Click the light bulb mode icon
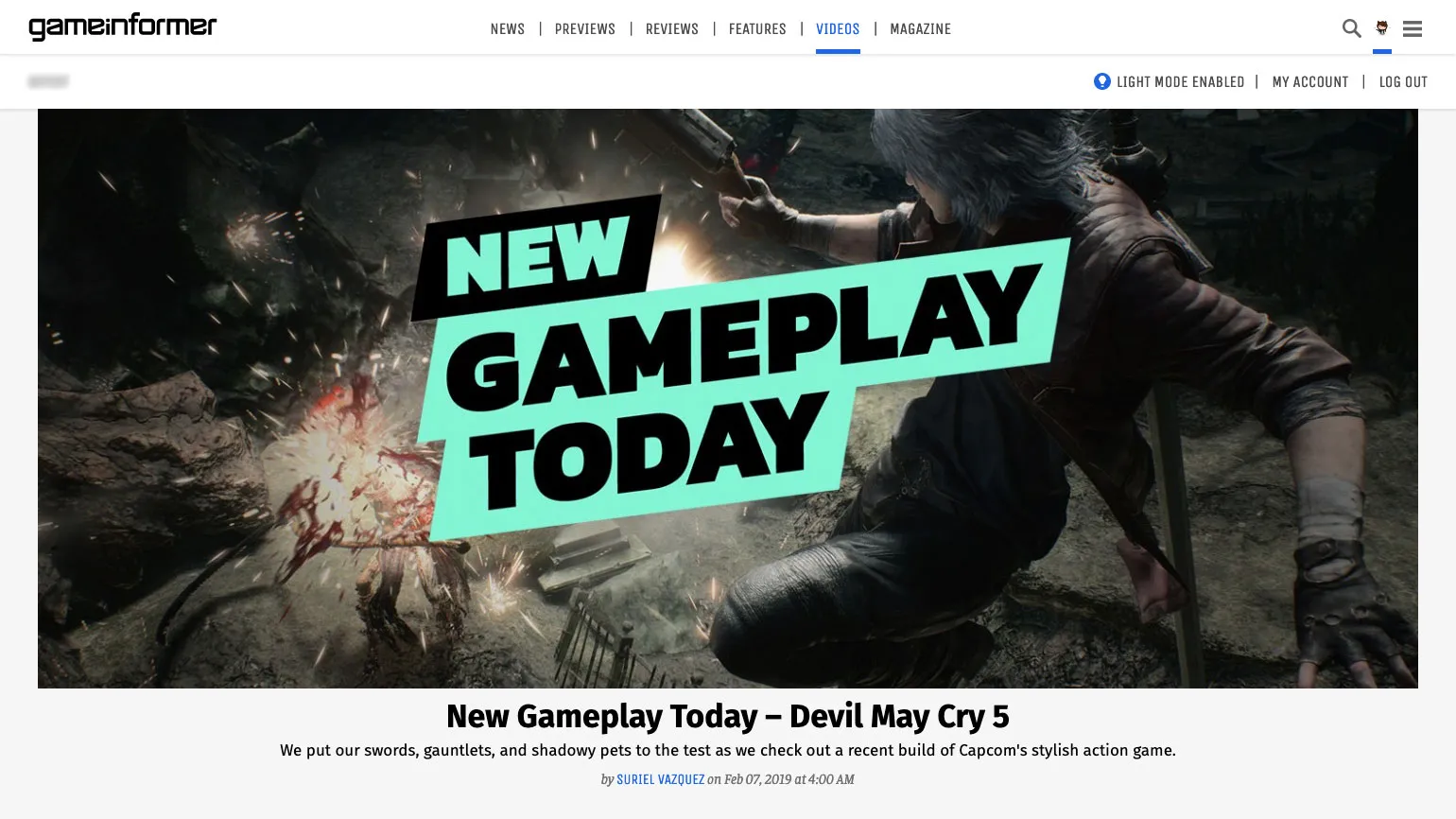The image size is (1456, 819). (1102, 81)
